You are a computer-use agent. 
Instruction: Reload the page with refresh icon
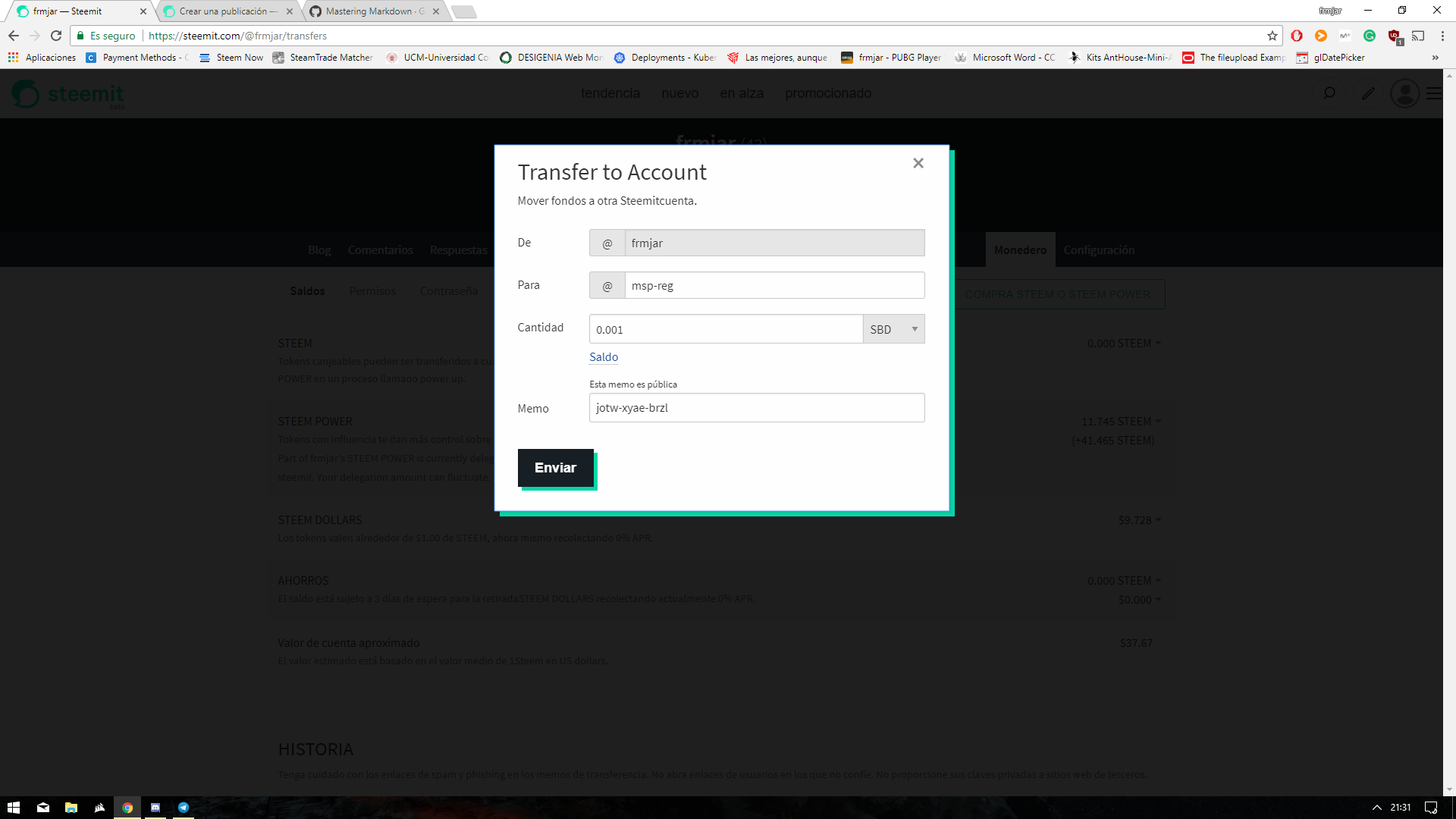tap(56, 36)
